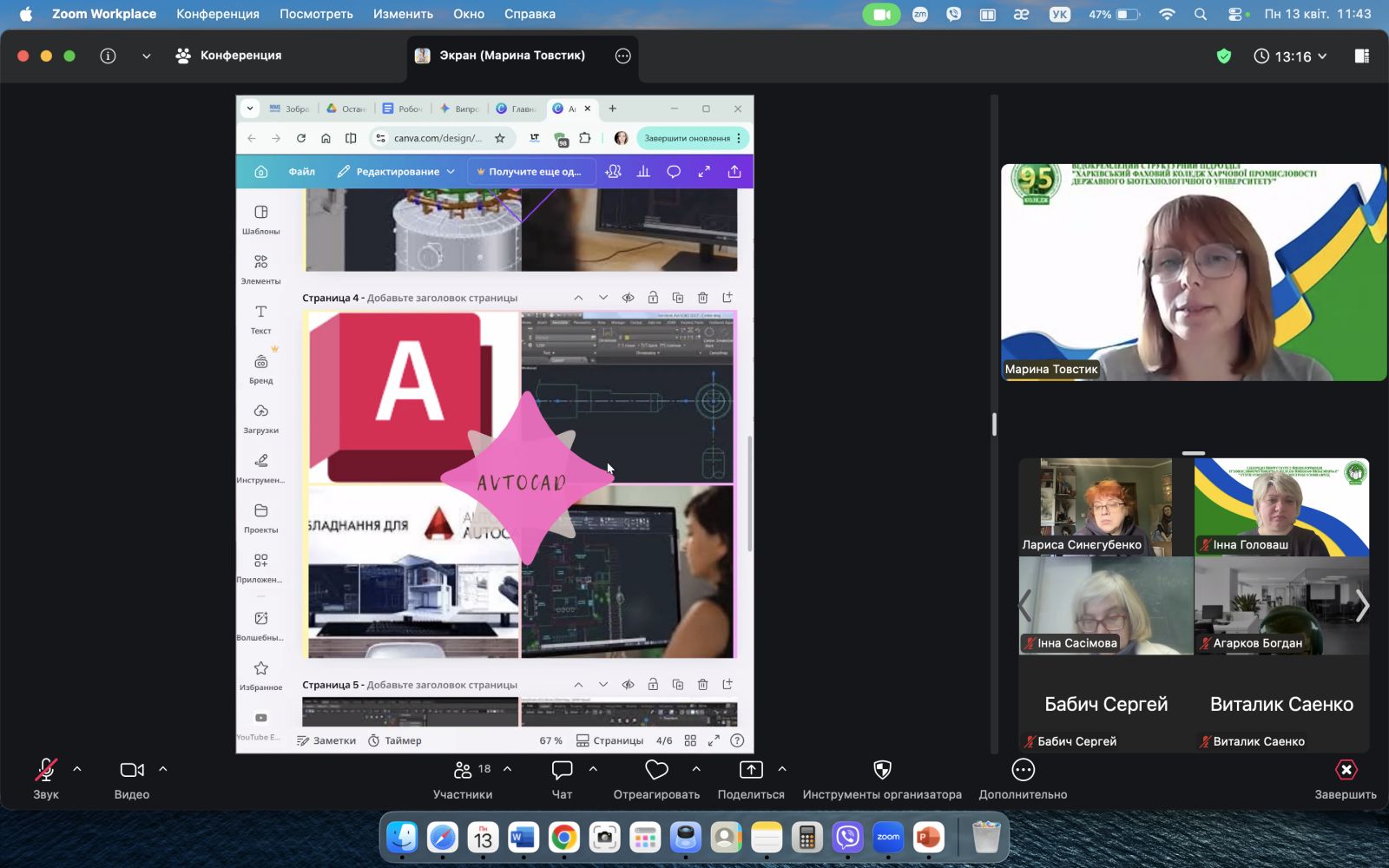Open the Participants list
Image resolution: width=1389 pixels, height=868 pixels.
(x=463, y=771)
